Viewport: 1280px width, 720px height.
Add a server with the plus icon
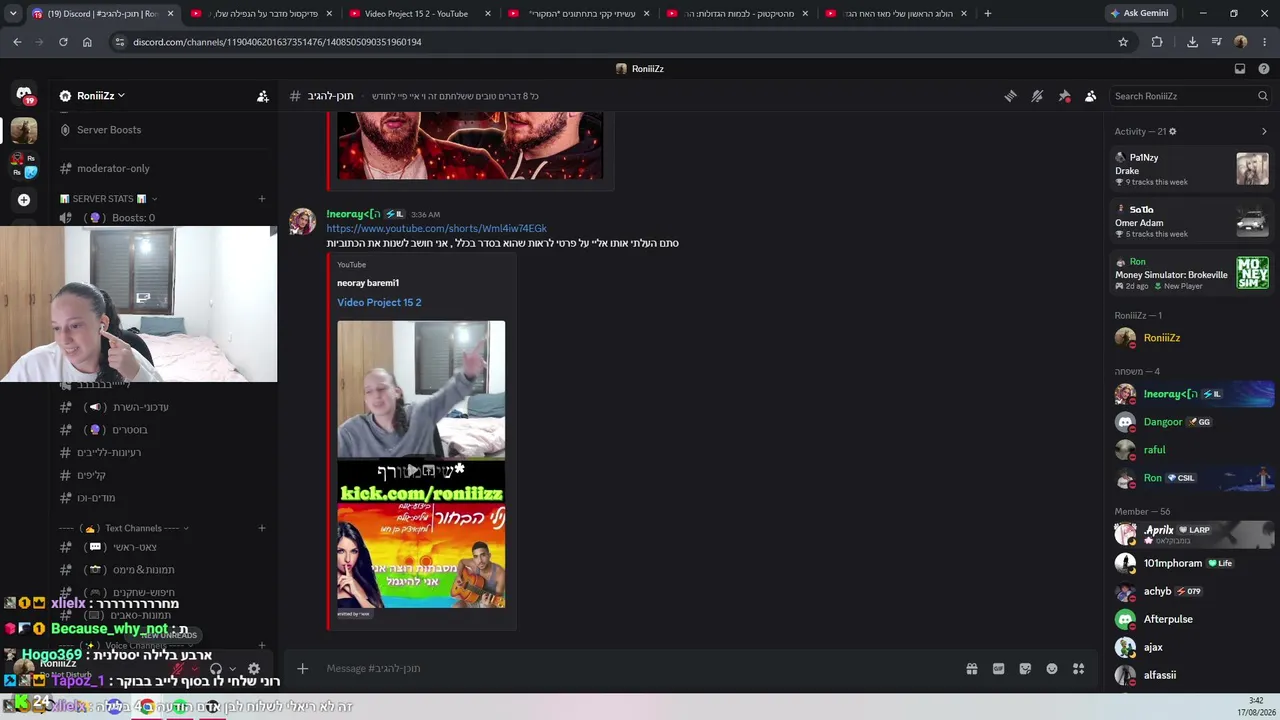click(24, 200)
